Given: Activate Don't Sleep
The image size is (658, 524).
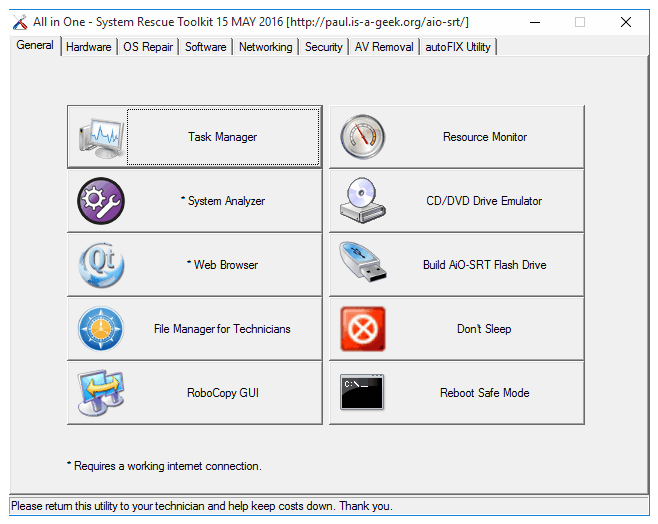Looking at the screenshot, I should [457, 329].
